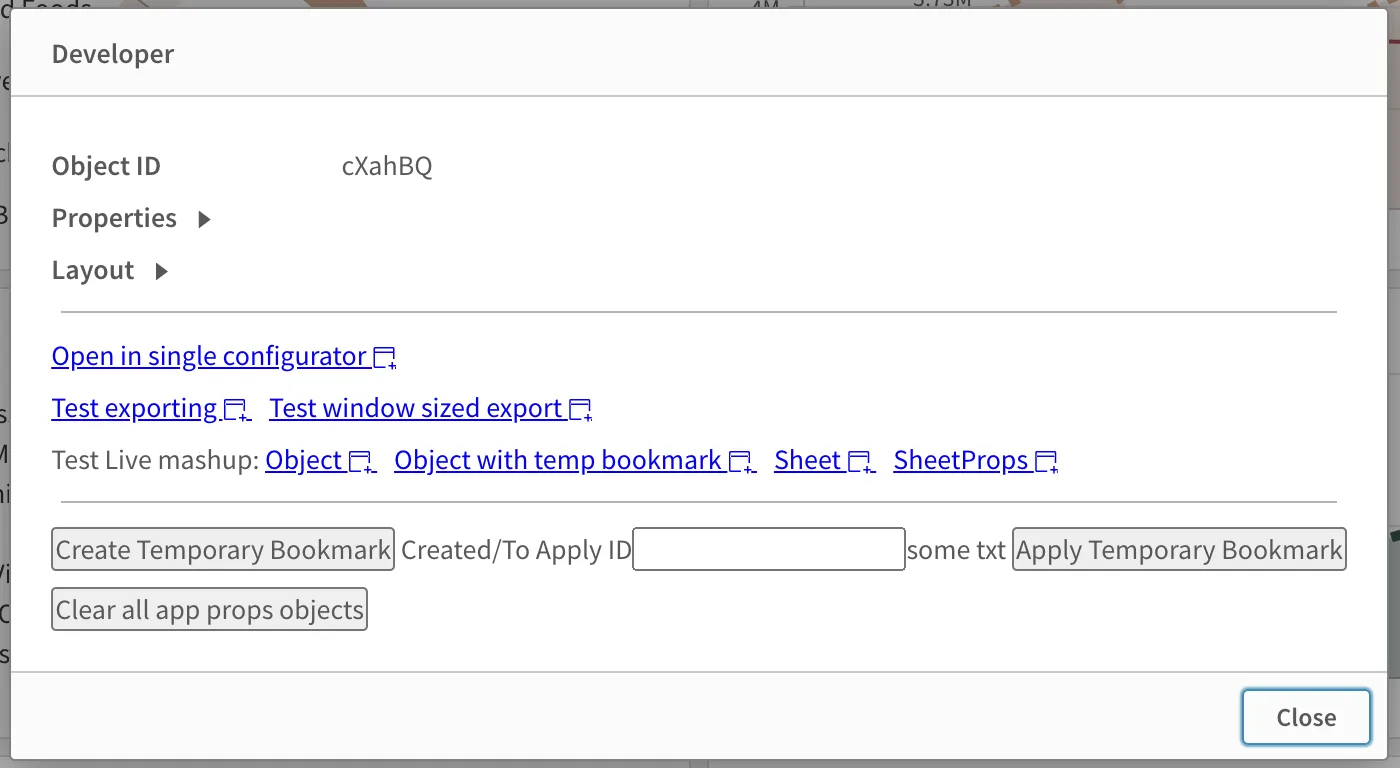1400x768 pixels.
Task: Click the new-window icon beside the Sheet link
Action: coord(860,462)
